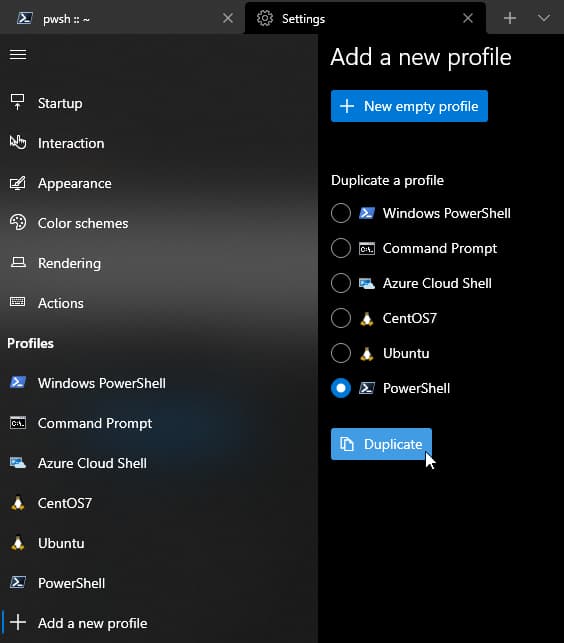Click the plus icon beside Add a new profile
Viewport: 564px width, 643px height.
click(x=18, y=622)
